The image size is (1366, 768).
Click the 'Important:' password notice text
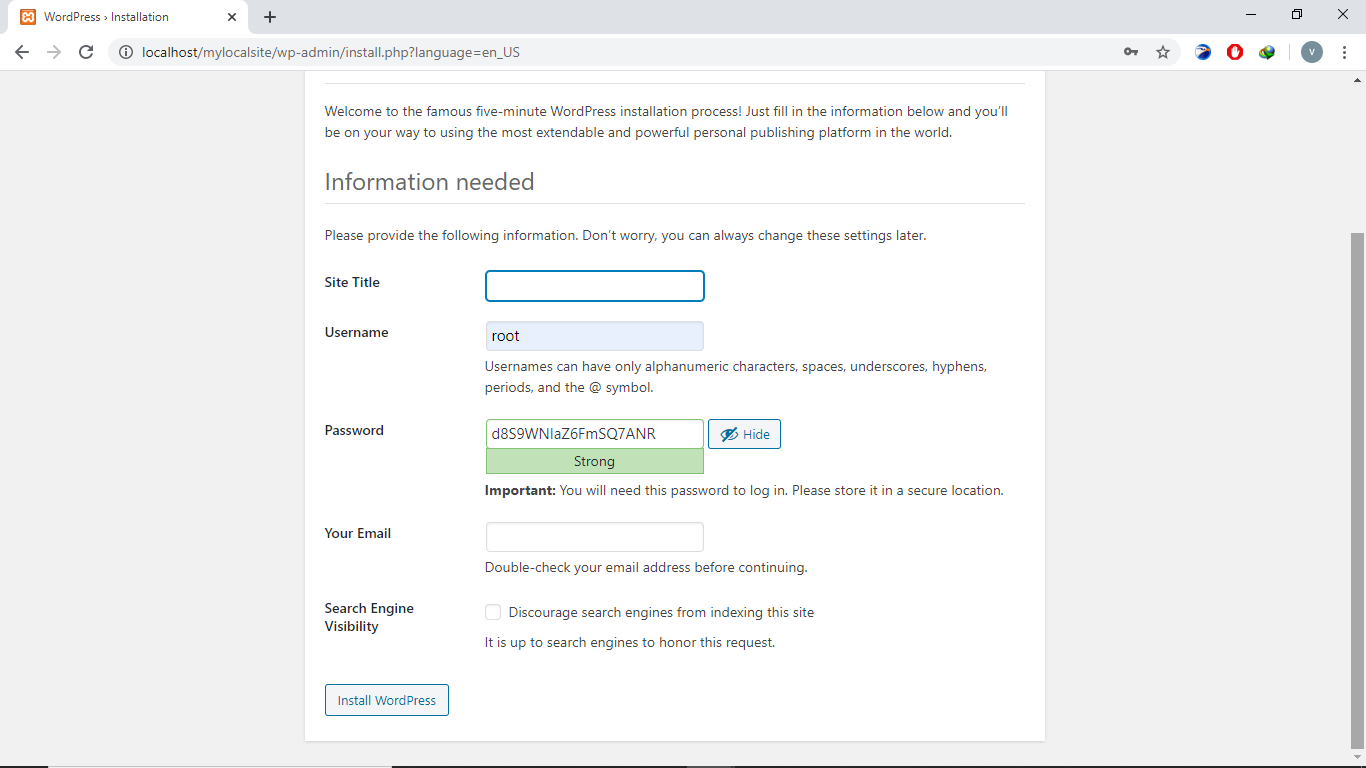(744, 490)
